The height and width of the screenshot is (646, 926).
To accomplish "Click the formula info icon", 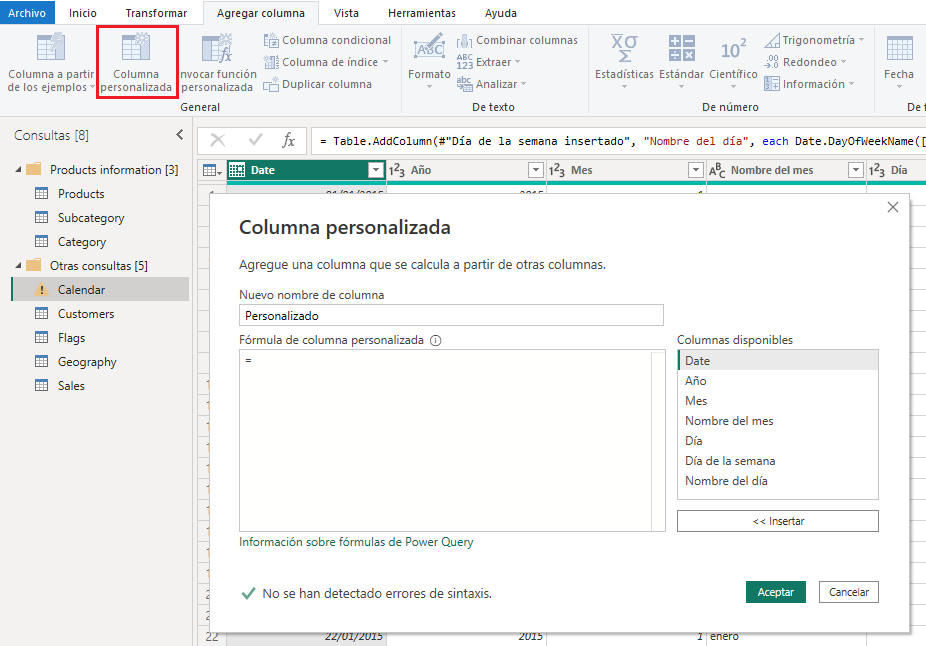I will coord(435,340).
